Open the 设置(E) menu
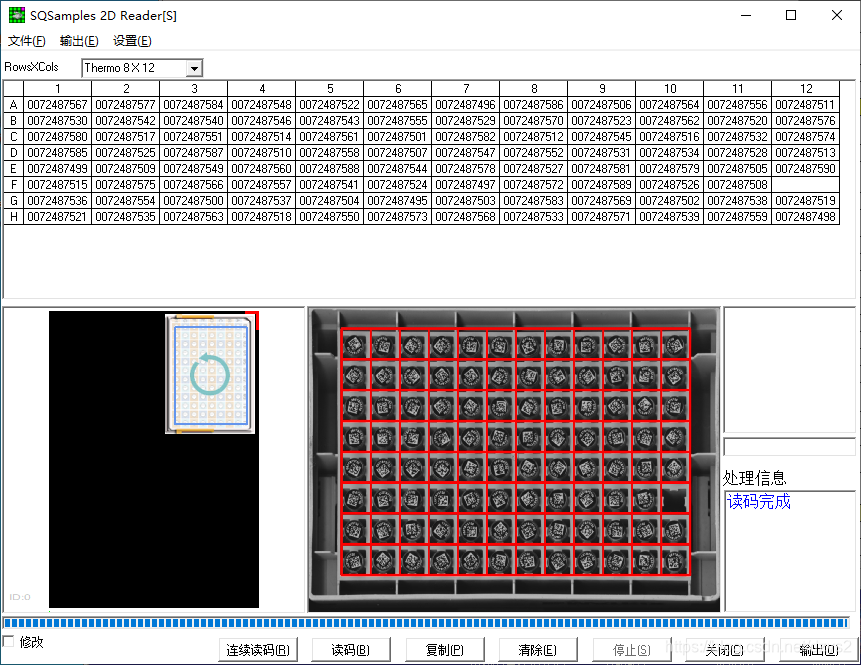Screen dimensions: 861x665 (132, 41)
